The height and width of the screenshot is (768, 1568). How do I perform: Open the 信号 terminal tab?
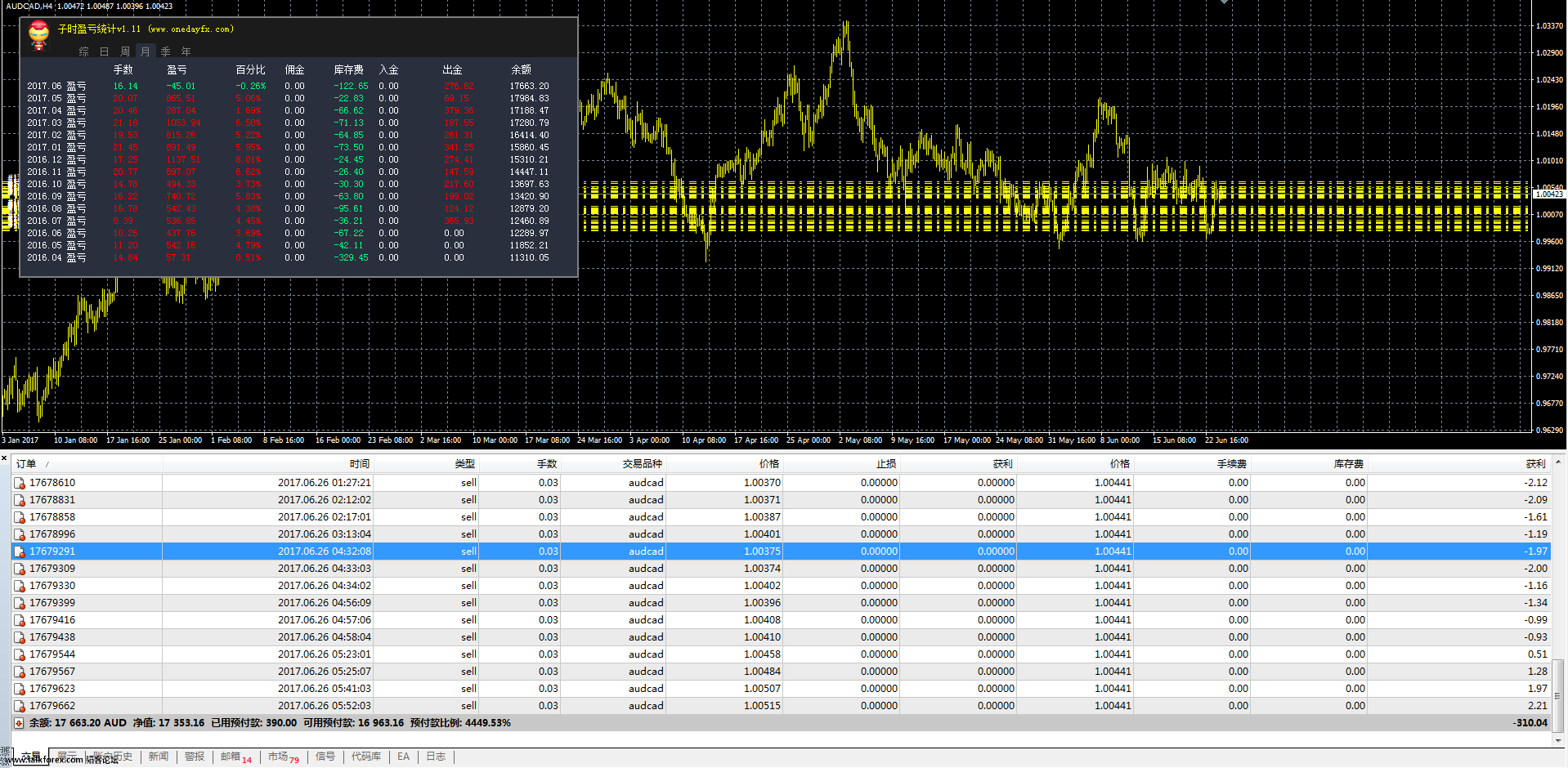tap(325, 757)
